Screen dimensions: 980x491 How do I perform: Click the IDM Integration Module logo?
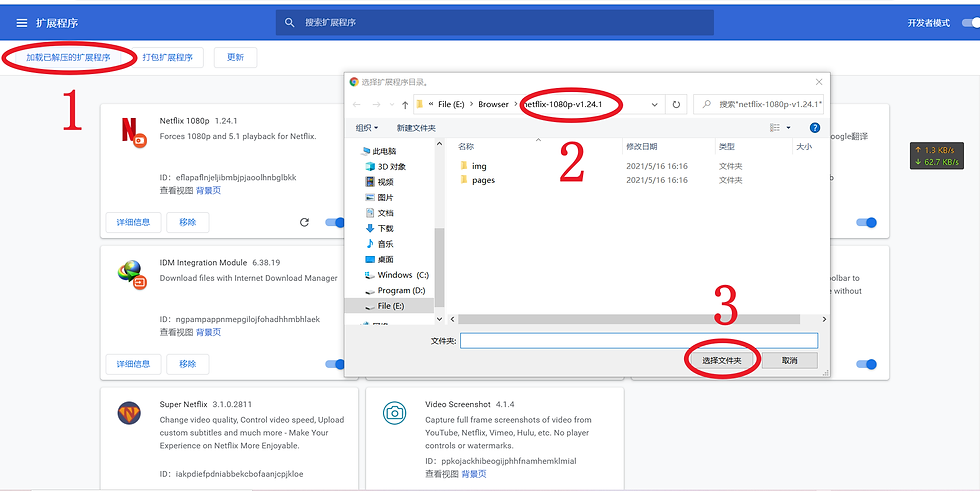[x=132, y=275]
